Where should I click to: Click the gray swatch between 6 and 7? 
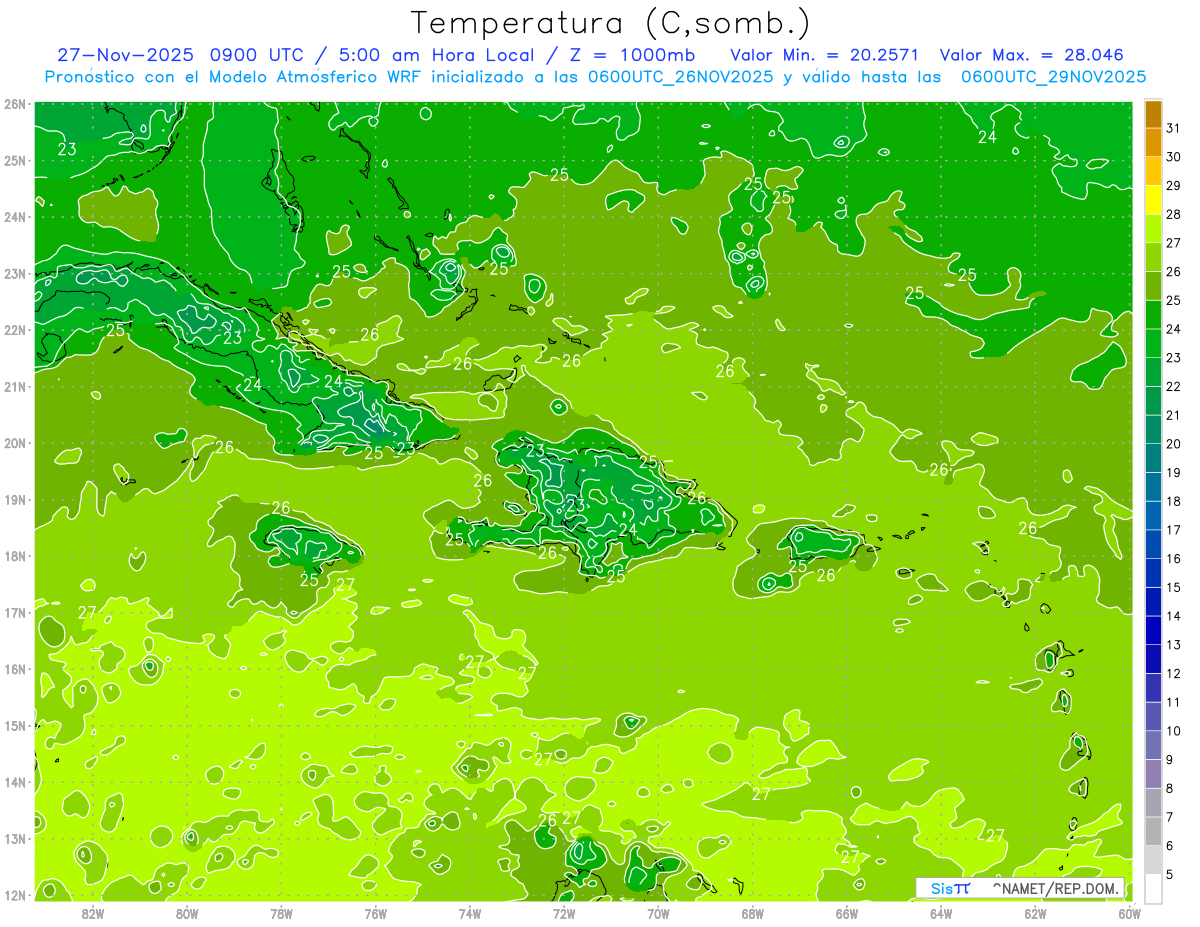pyautogui.click(x=1153, y=831)
